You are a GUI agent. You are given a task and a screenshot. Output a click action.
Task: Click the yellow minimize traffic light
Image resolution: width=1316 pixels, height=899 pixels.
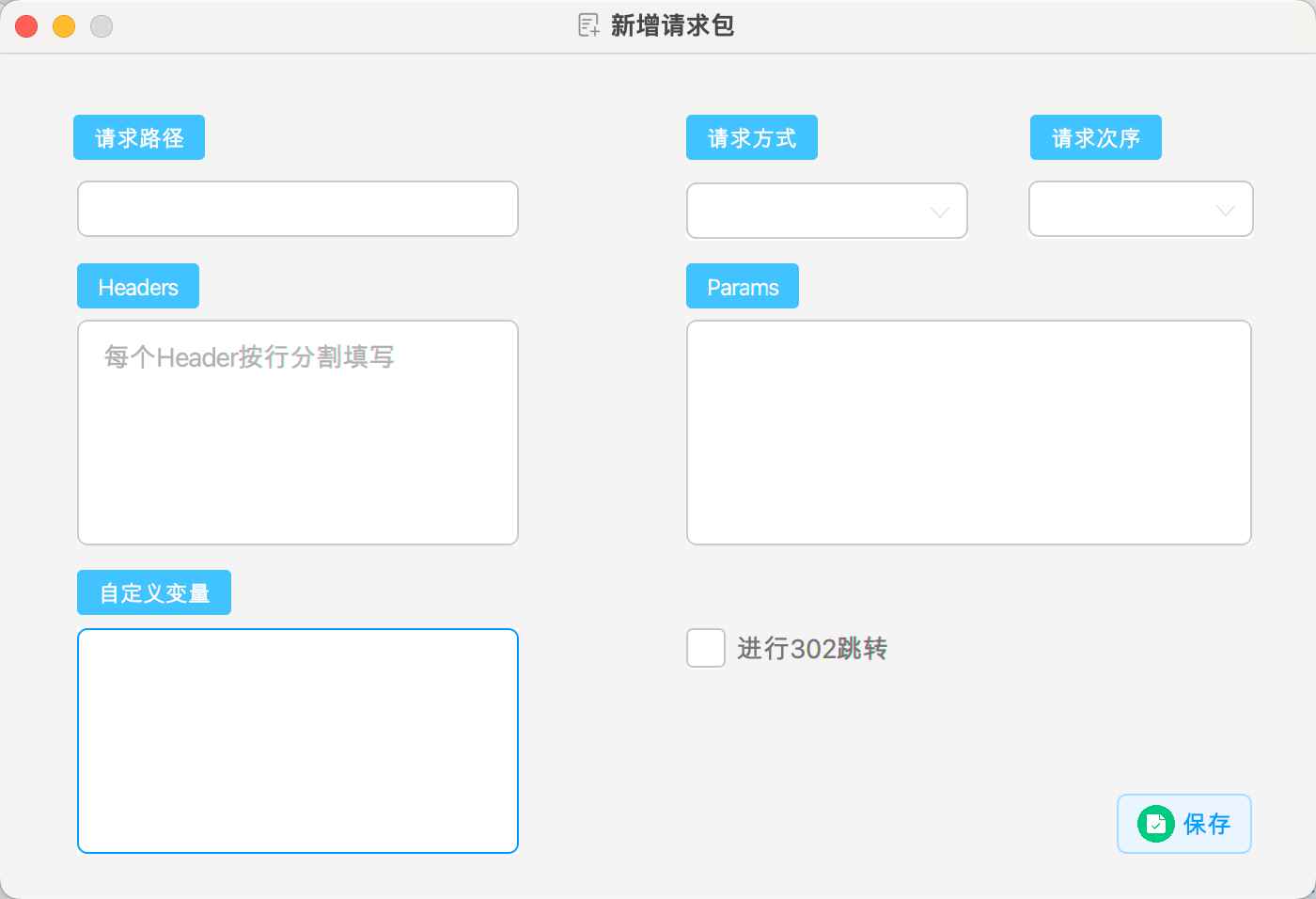click(x=63, y=26)
